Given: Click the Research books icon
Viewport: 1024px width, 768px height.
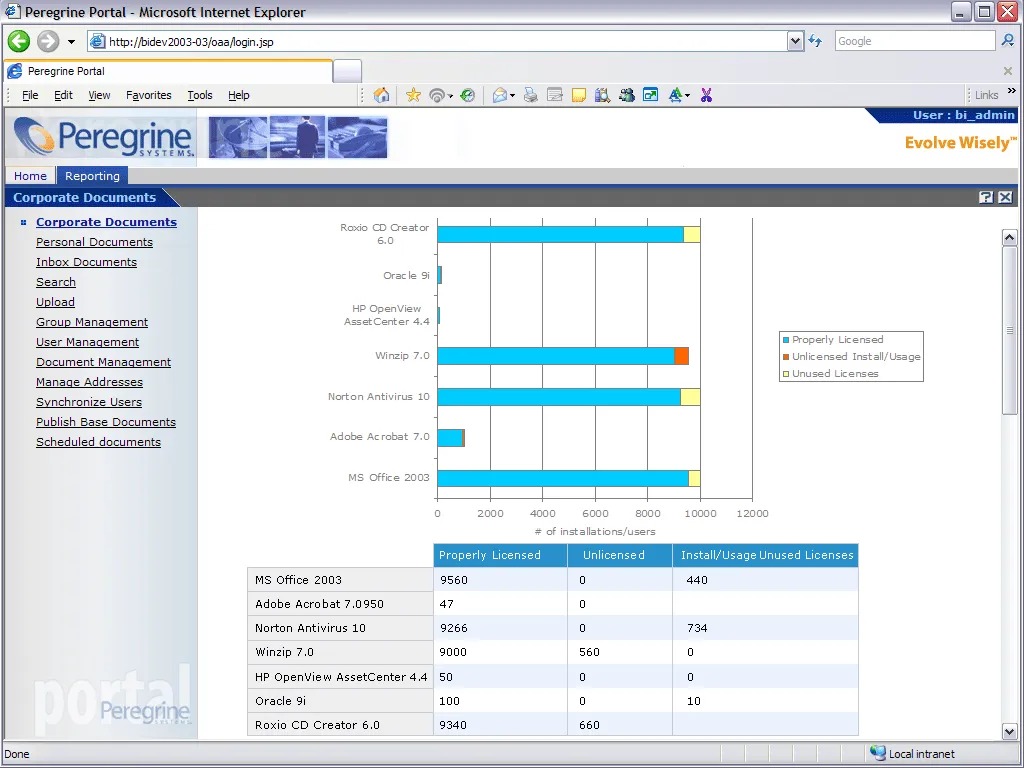Looking at the screenshot, I should click(x=602, y=95).
